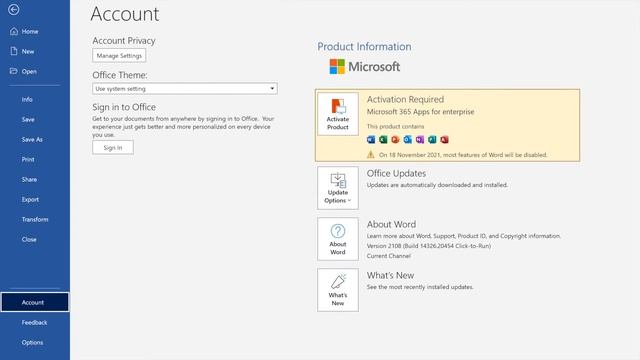This screenshot has height=360, width=640.
Task: Click the 'Current Channel' text
Action: tap(389, 256)
